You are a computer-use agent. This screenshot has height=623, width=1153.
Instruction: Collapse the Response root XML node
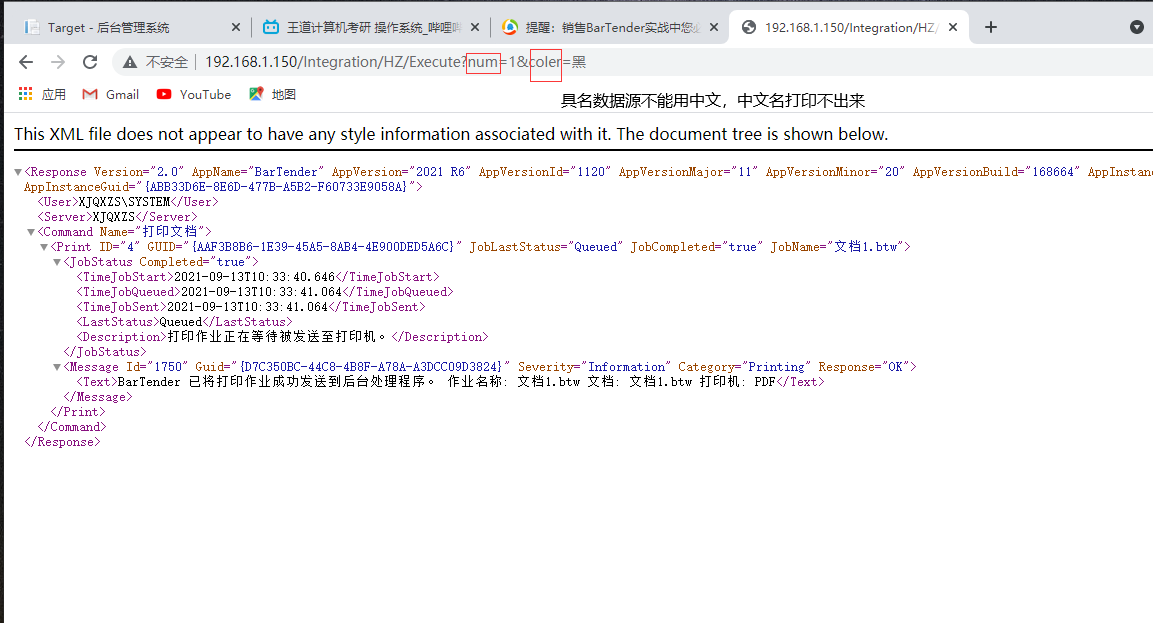(x=18, y=172)
